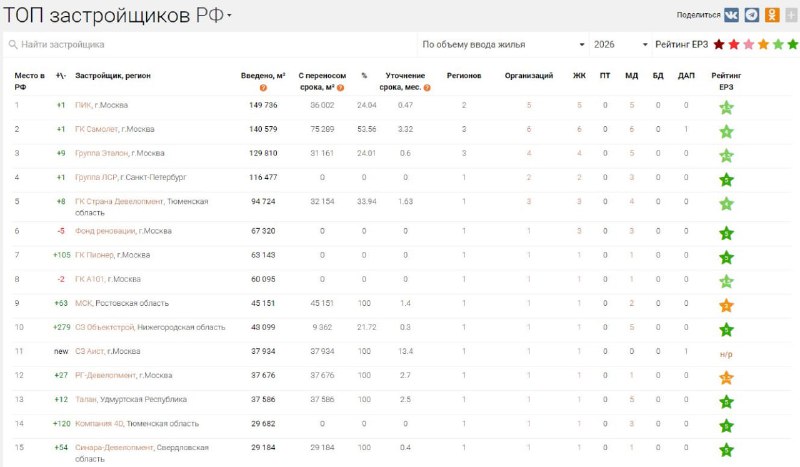
Task: Click Организаций column header
Action: [x=529, y=76]
